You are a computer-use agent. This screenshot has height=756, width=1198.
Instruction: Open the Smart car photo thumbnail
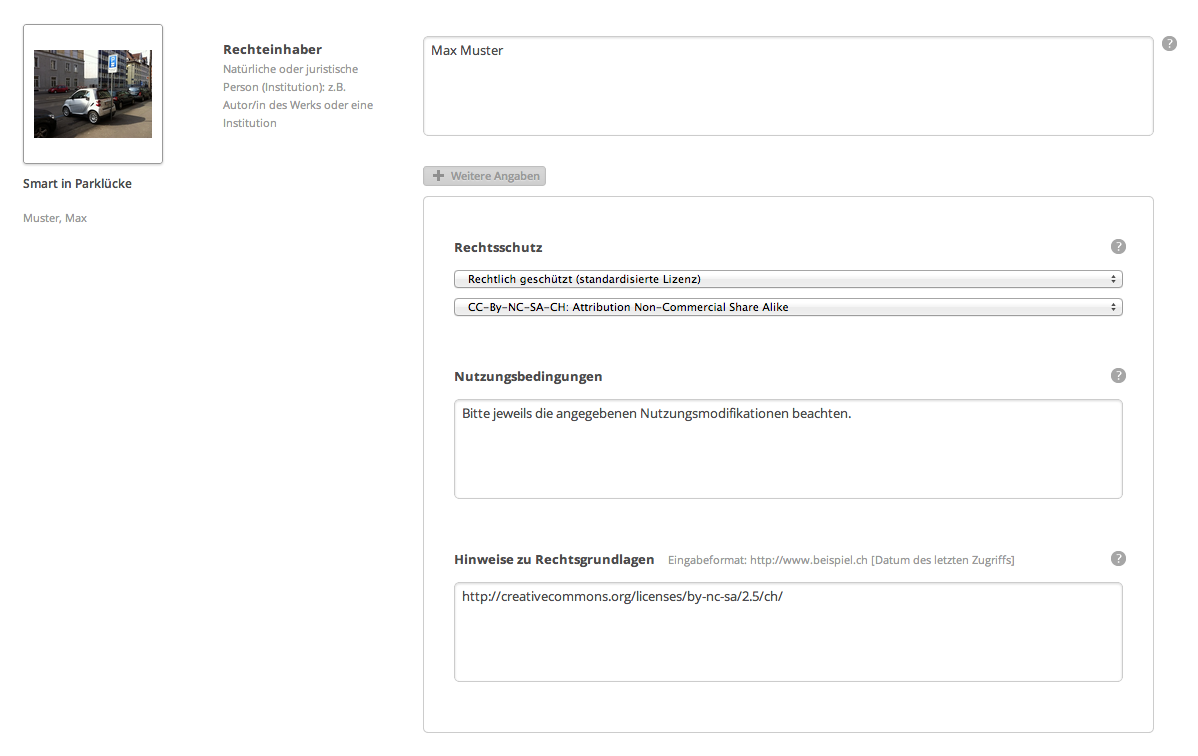click(93, 94)
